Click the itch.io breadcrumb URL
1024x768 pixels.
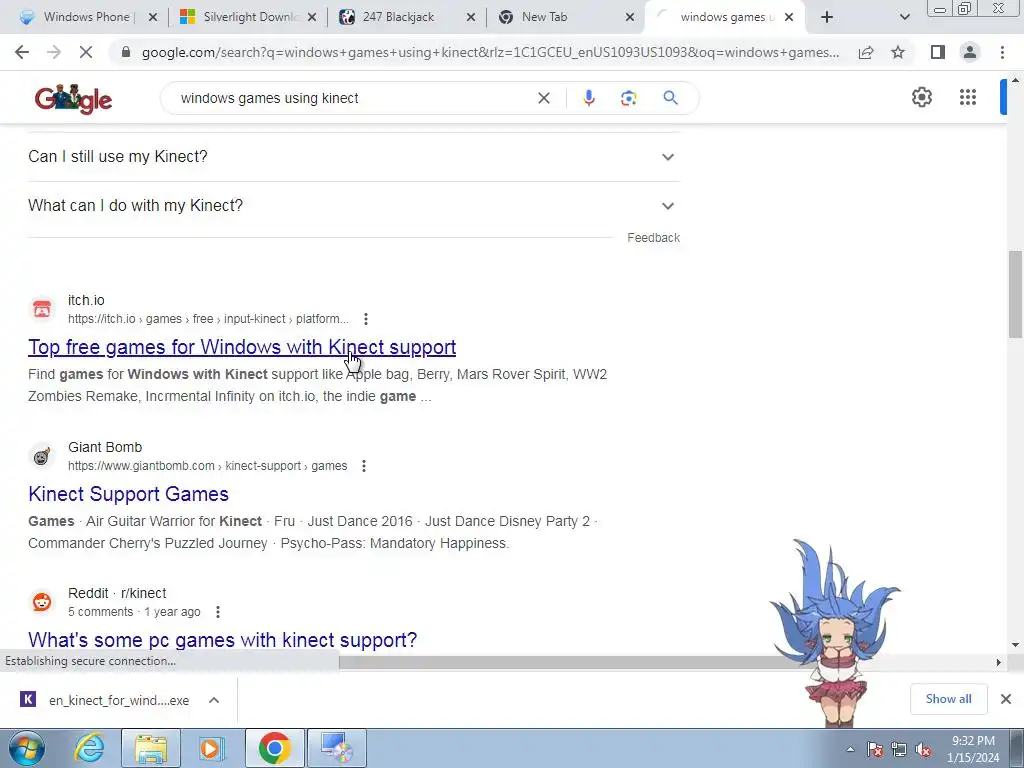pos(208,319)
